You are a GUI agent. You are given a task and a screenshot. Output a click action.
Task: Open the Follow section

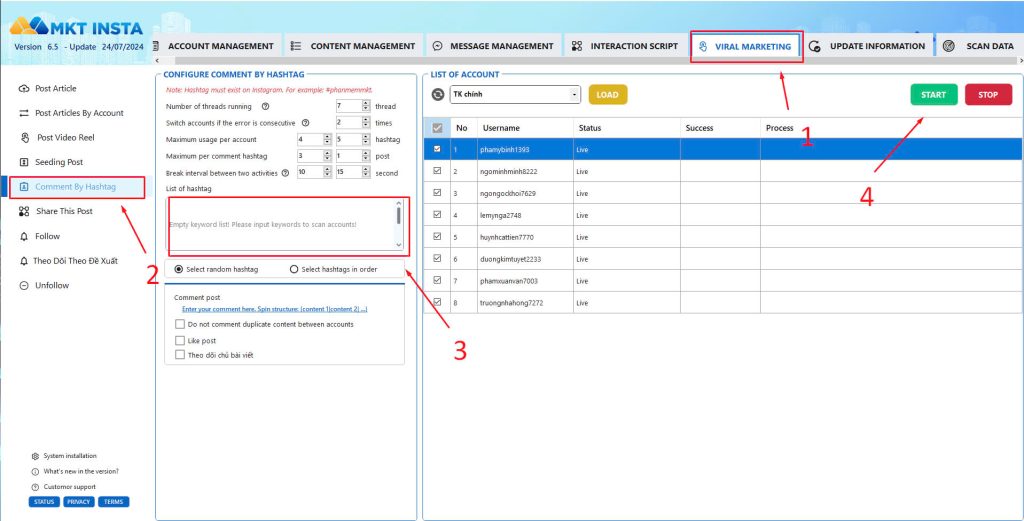coord(39,236)
